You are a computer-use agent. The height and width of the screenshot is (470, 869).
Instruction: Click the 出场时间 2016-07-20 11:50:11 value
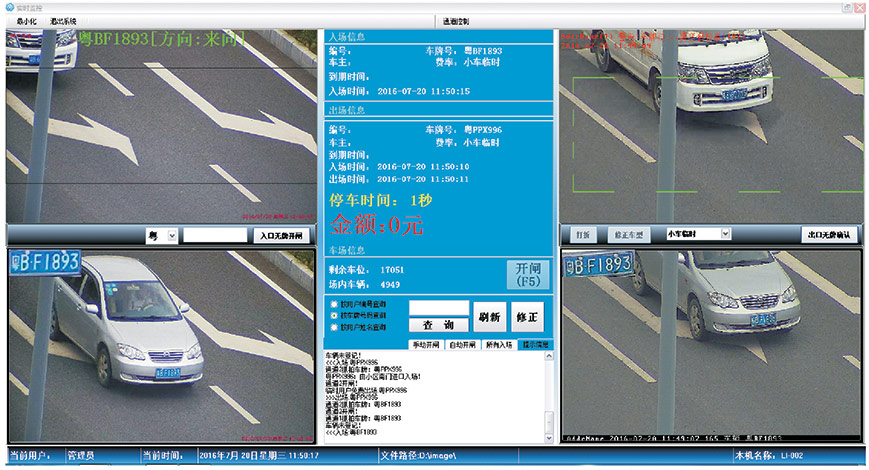[423, 179]
